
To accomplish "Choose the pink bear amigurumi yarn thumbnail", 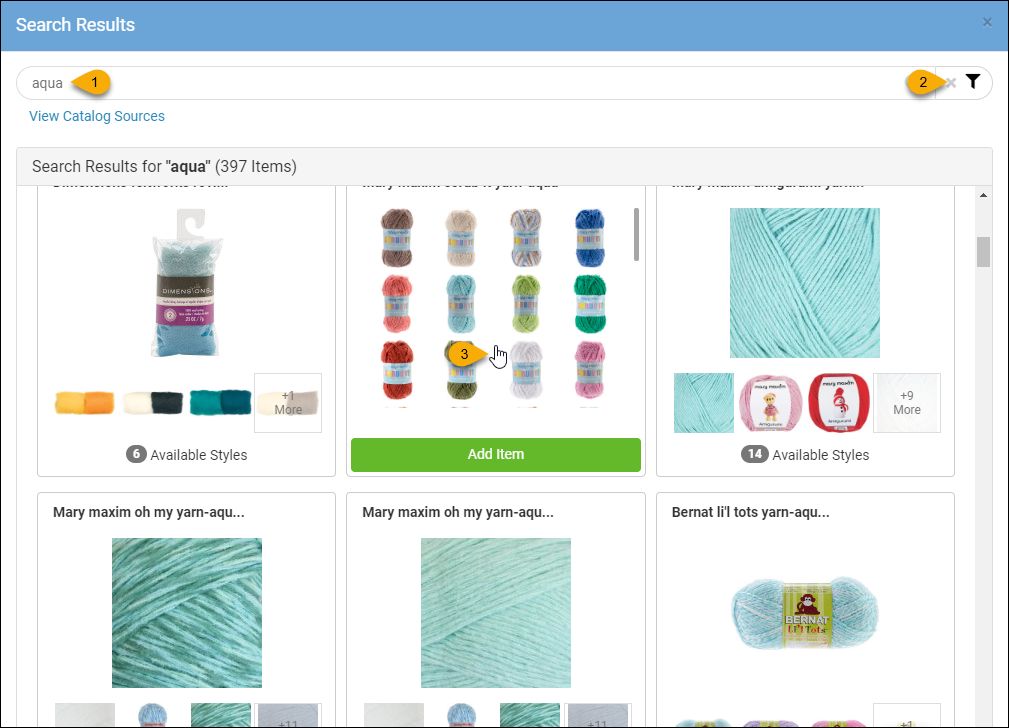I will pos(770,403).
